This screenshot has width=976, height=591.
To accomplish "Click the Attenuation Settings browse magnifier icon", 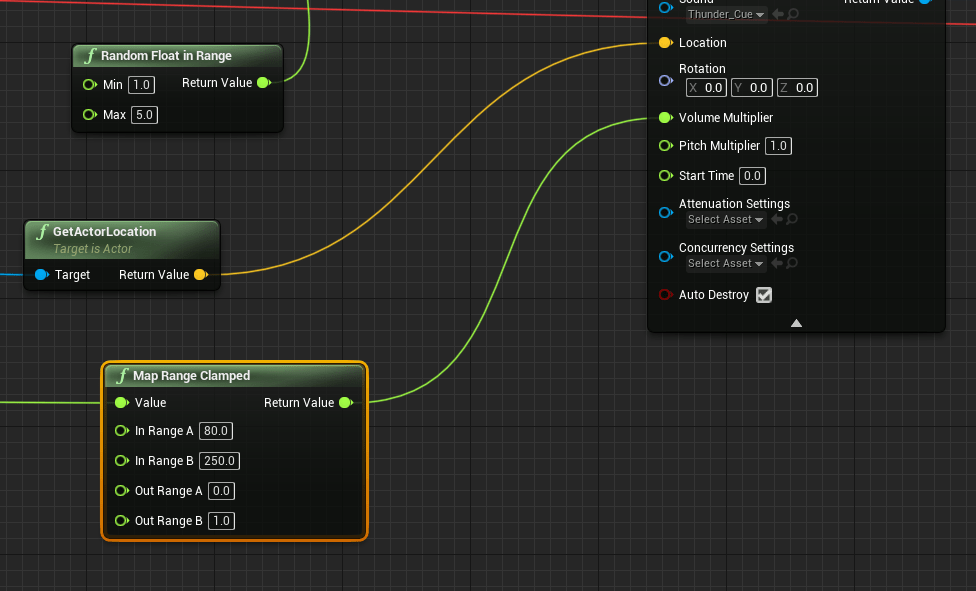I will click(792, 219).
